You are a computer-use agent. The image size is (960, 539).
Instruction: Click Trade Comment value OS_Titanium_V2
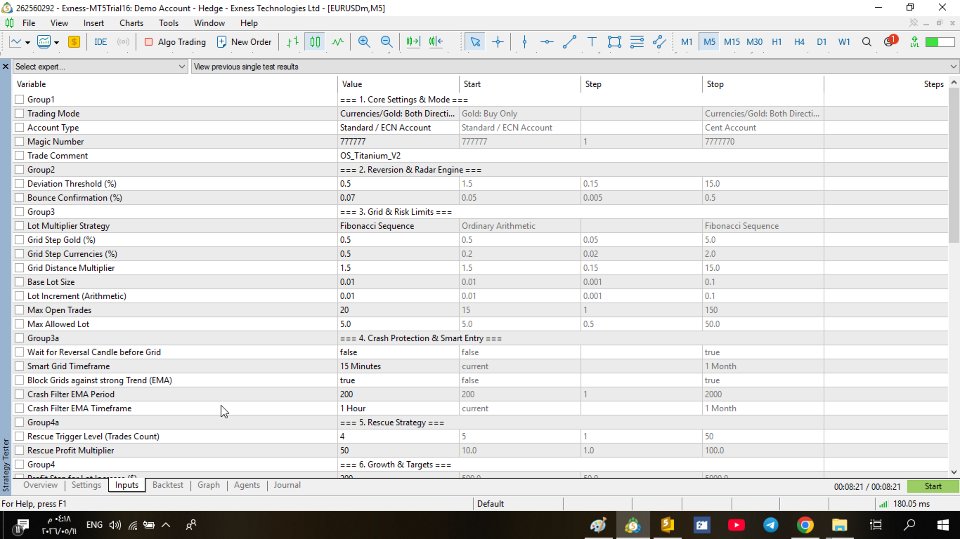click(370, 156)
